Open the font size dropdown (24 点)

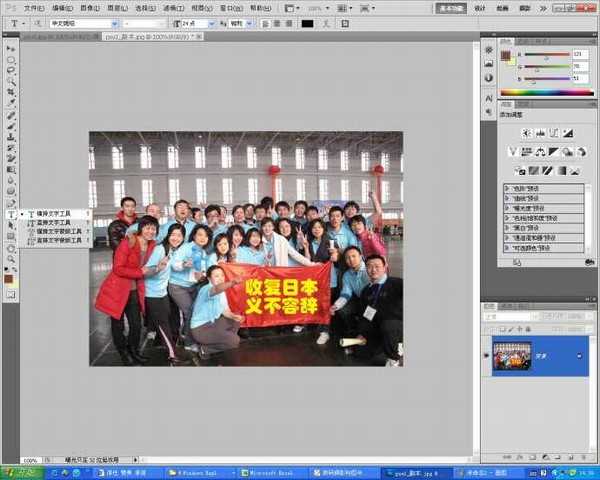[x=212, y=23]
